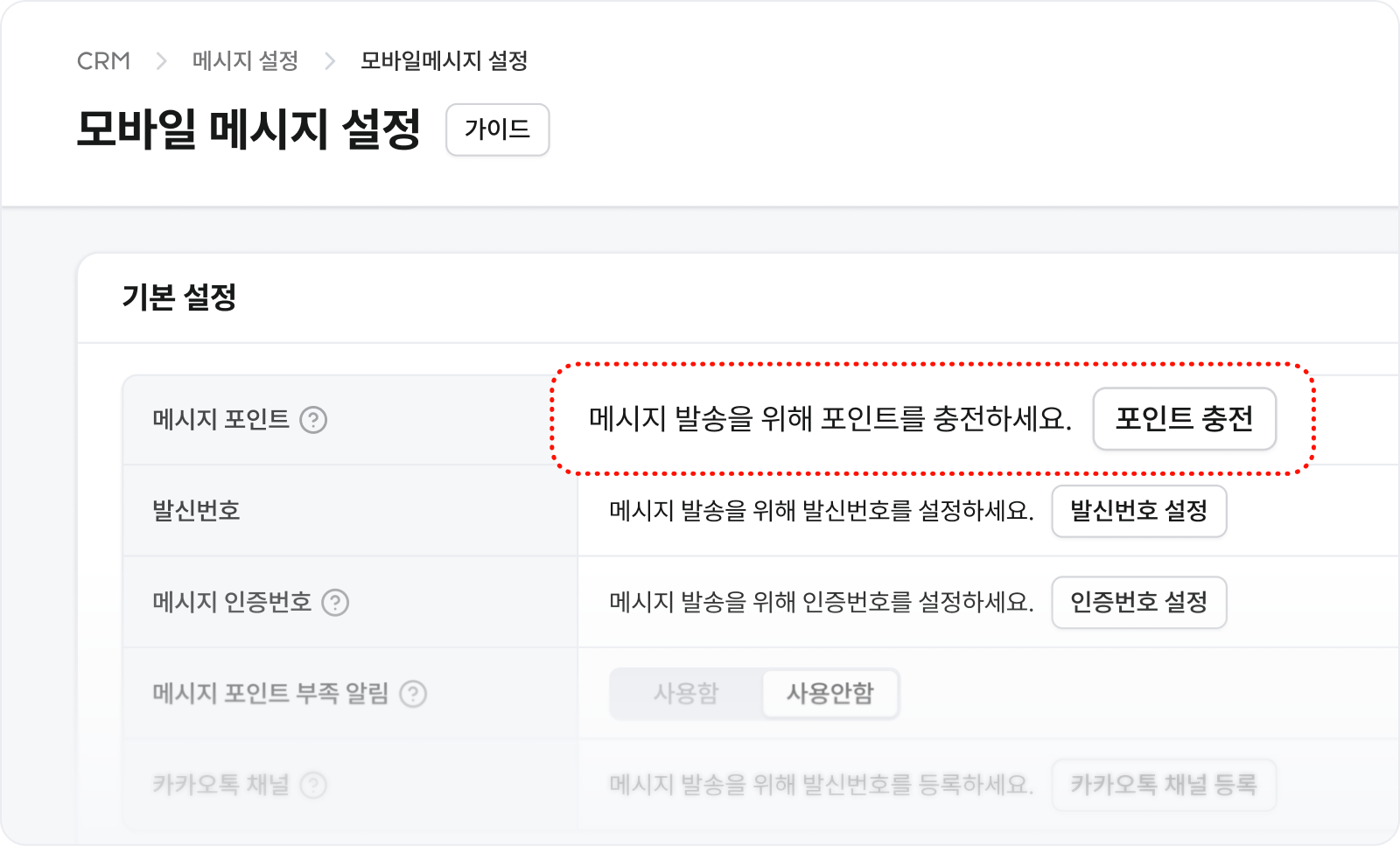Show help icon beside 메시지 인증번호
Viewport: 1400px width, 846px height.
[x=335, y=603]
